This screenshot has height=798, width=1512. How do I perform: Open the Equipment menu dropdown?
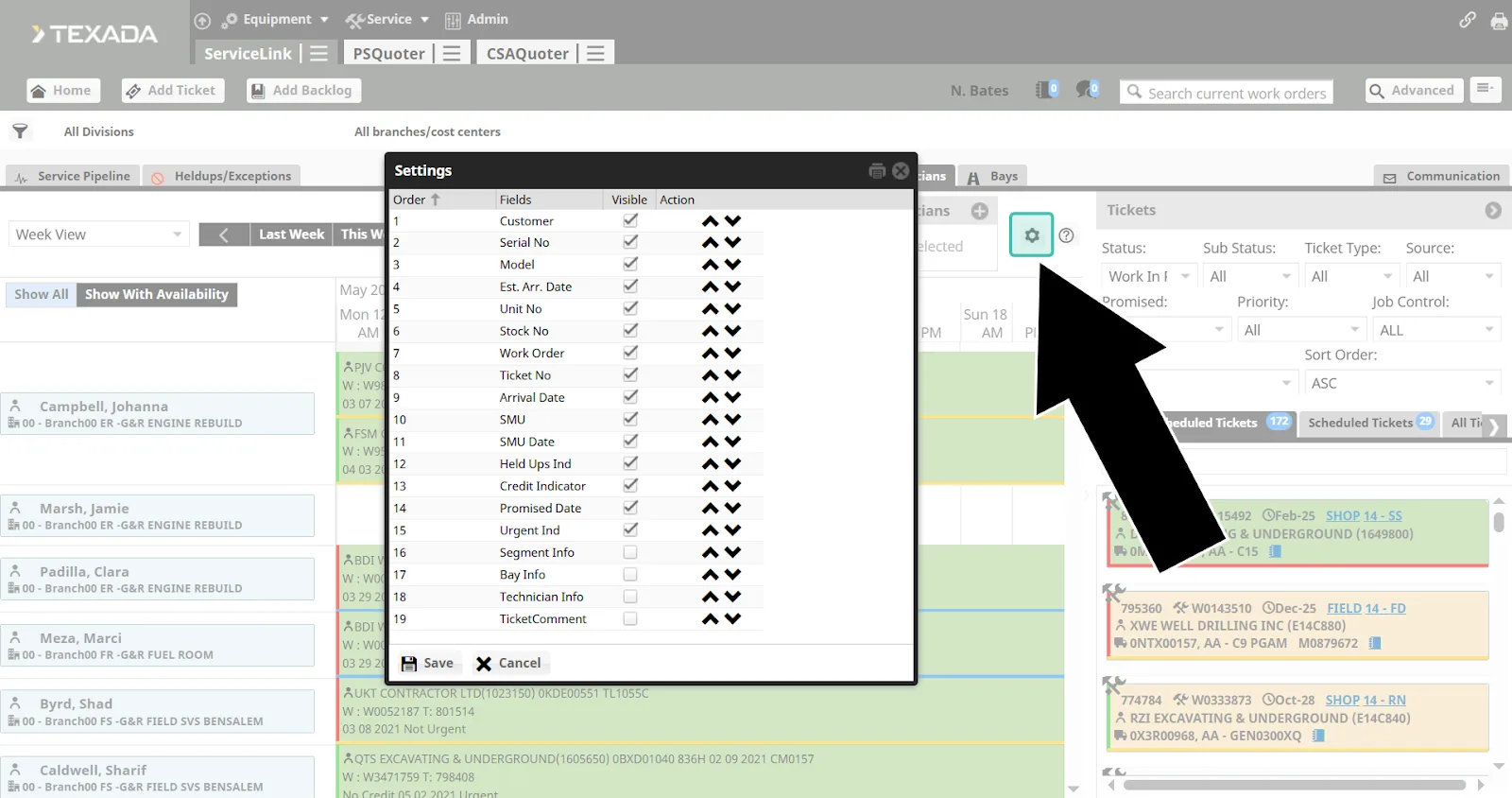[276, 20]
